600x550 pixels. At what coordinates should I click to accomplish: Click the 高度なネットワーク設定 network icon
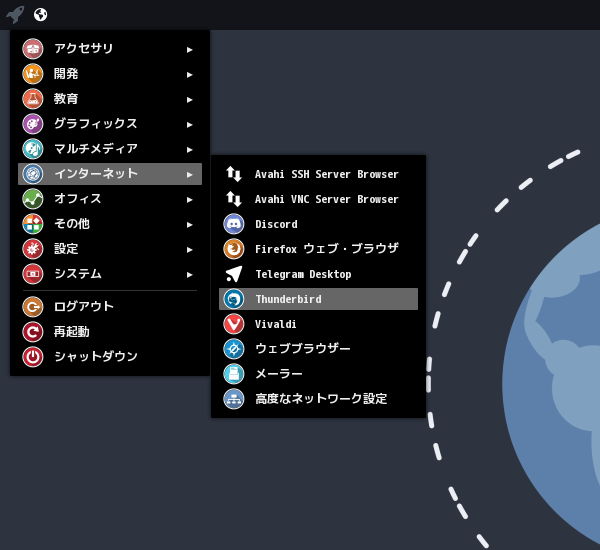234,399
